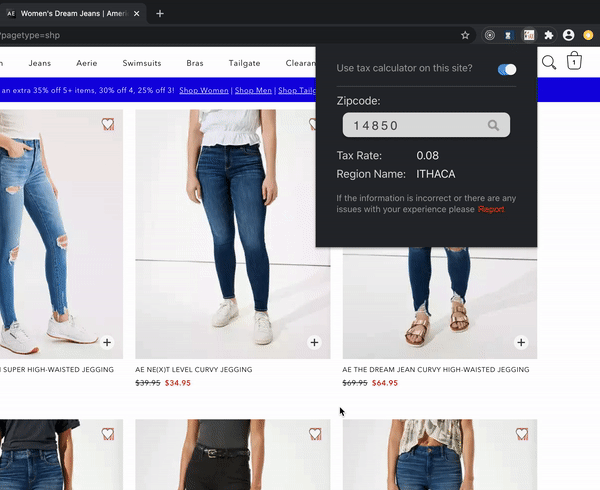Screen dimensions: 600x490
Task: Open the ripped light-wash jegging product image
Action: 61,234
